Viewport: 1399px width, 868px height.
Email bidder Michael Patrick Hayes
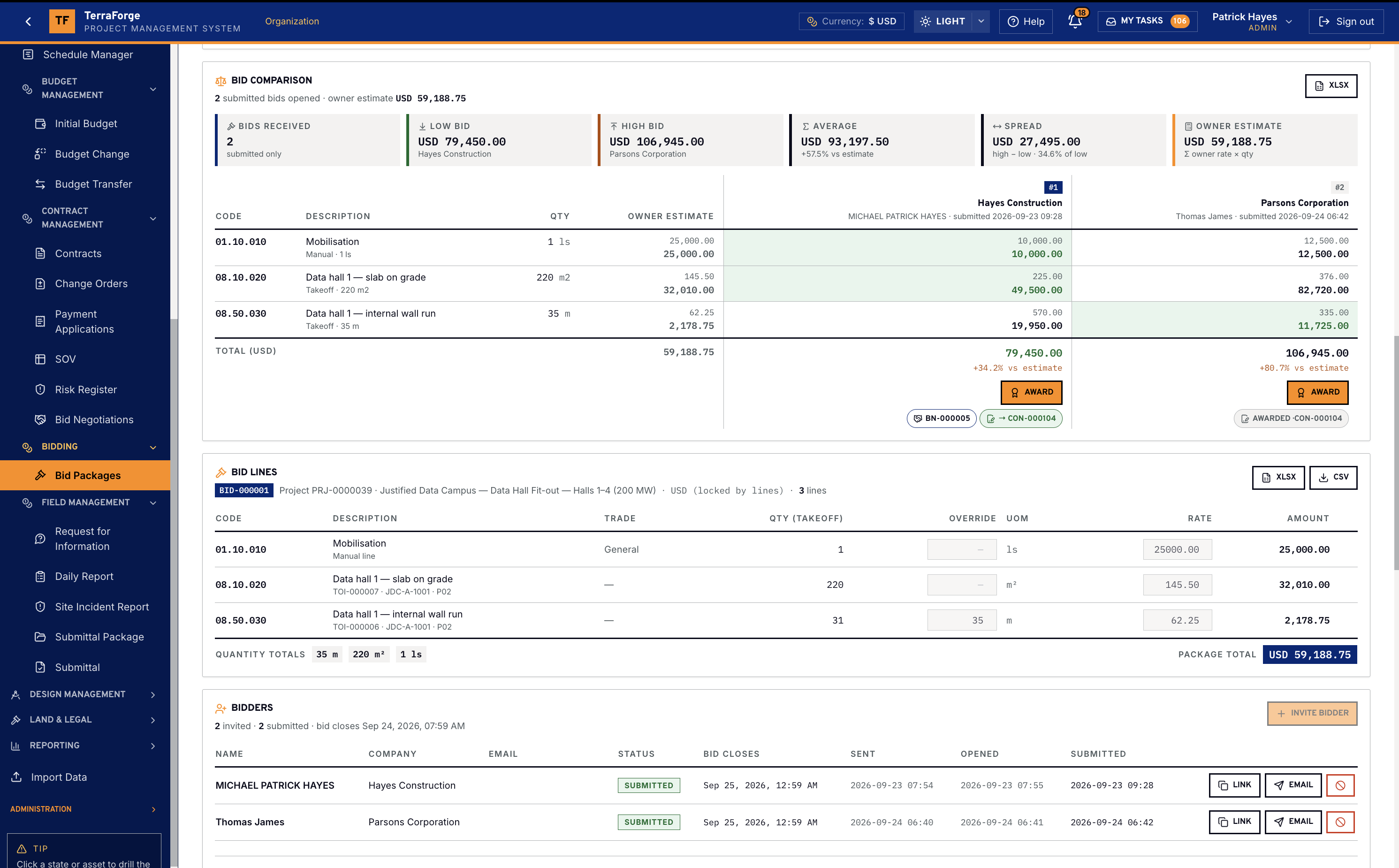1293,785
